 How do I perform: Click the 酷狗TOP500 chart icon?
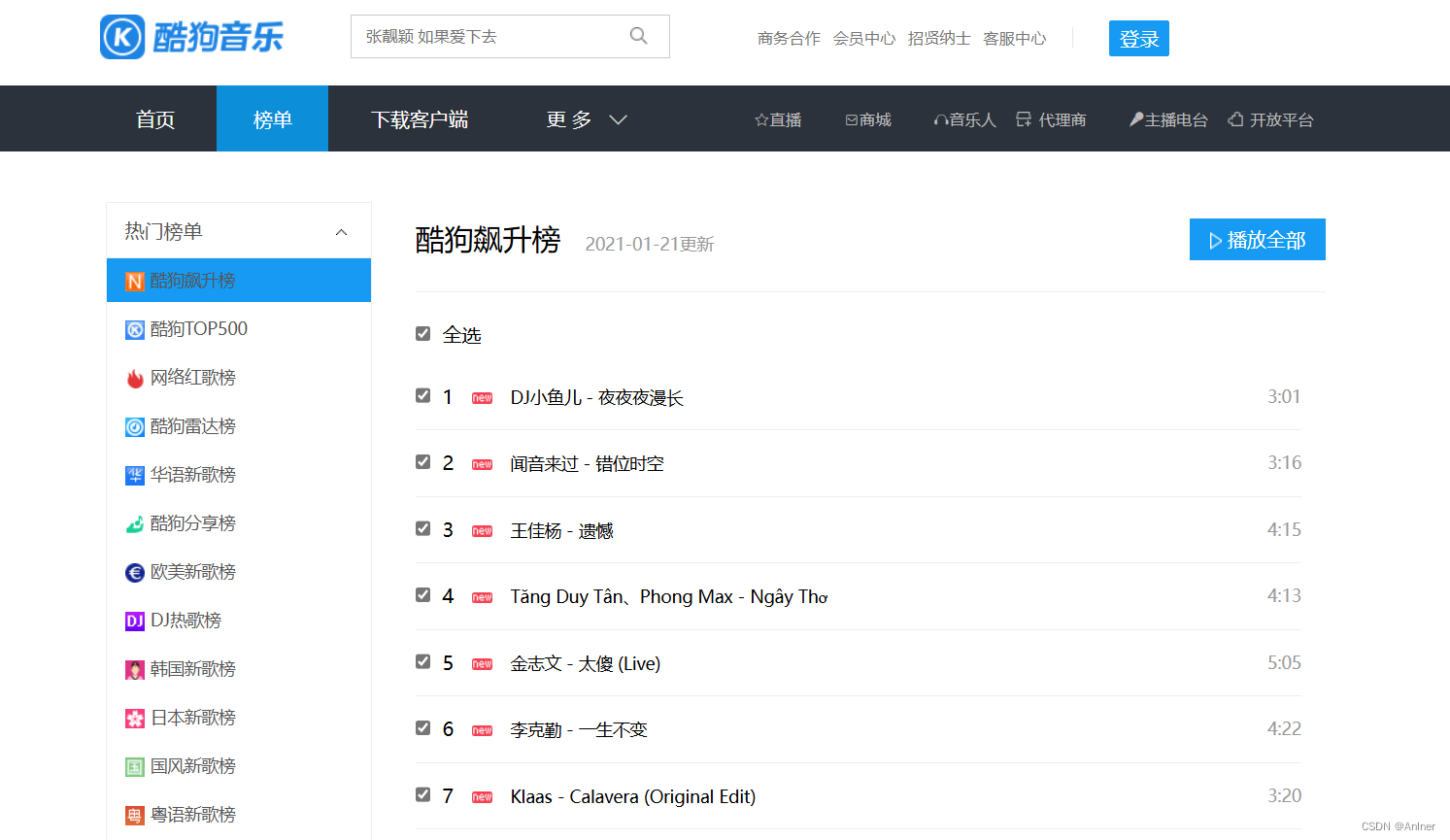[x=135, y=330]
